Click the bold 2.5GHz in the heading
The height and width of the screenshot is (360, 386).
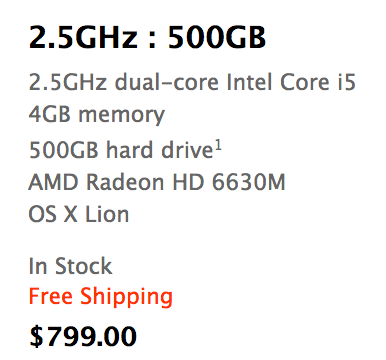click(x=83, y=36)
